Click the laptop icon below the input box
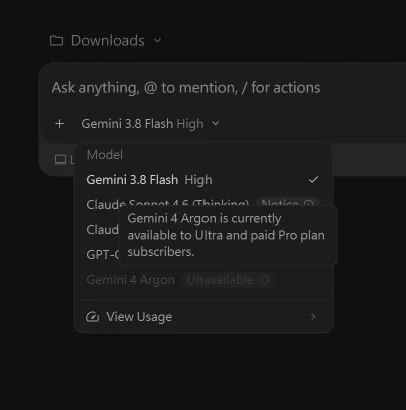406x410 pixels. 60,160
